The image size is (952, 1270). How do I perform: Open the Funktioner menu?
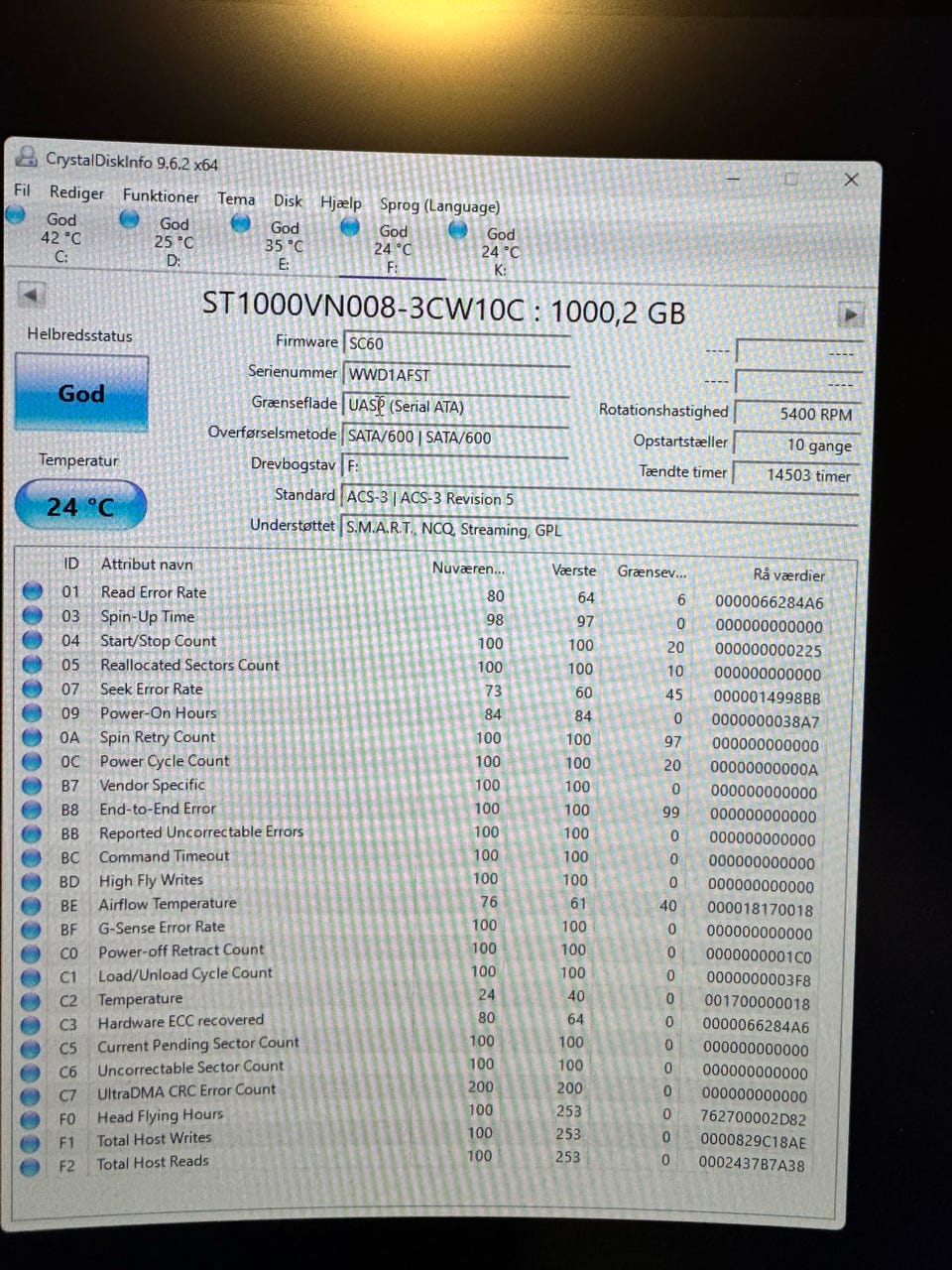161,196
